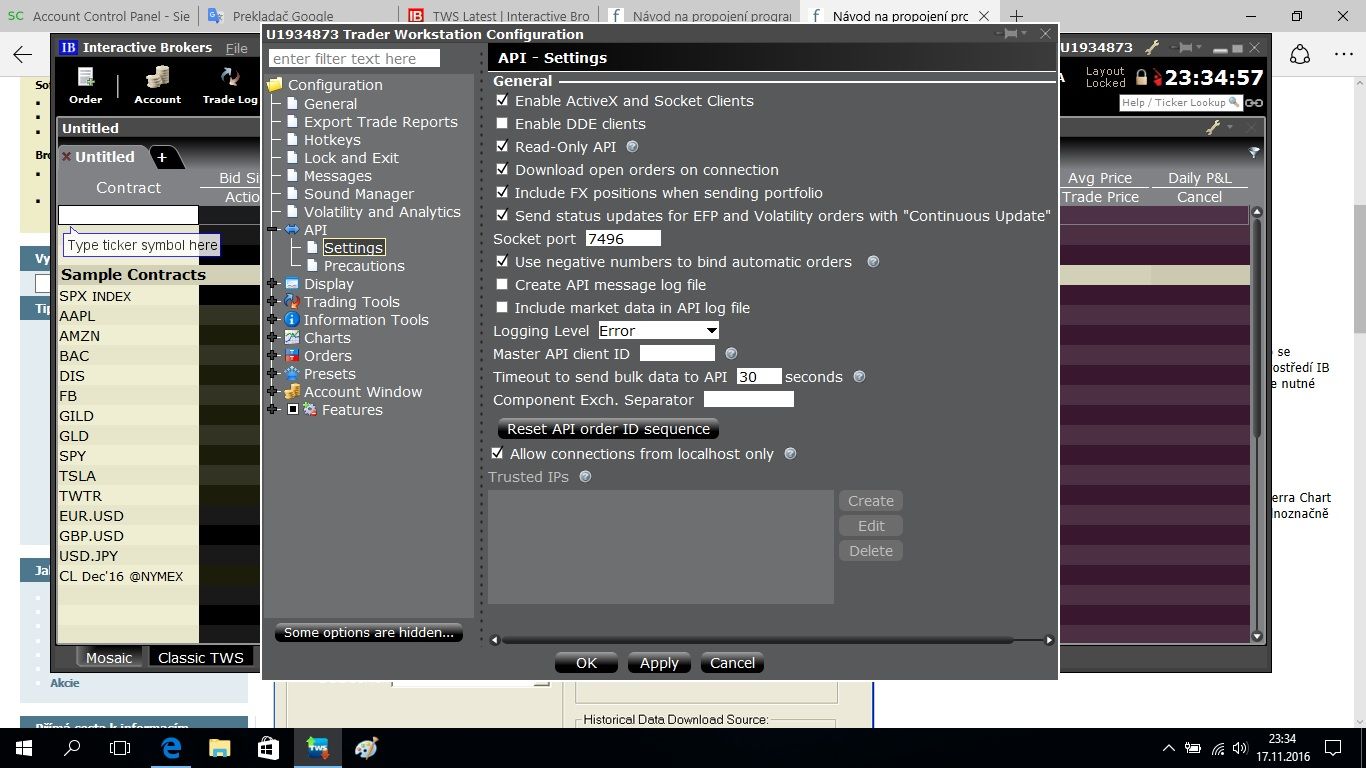The width and height of the screenshot is (1366, 768).
Task: Click the magnifier in Help / Ticker Lookup
Action: point(1234,102)
